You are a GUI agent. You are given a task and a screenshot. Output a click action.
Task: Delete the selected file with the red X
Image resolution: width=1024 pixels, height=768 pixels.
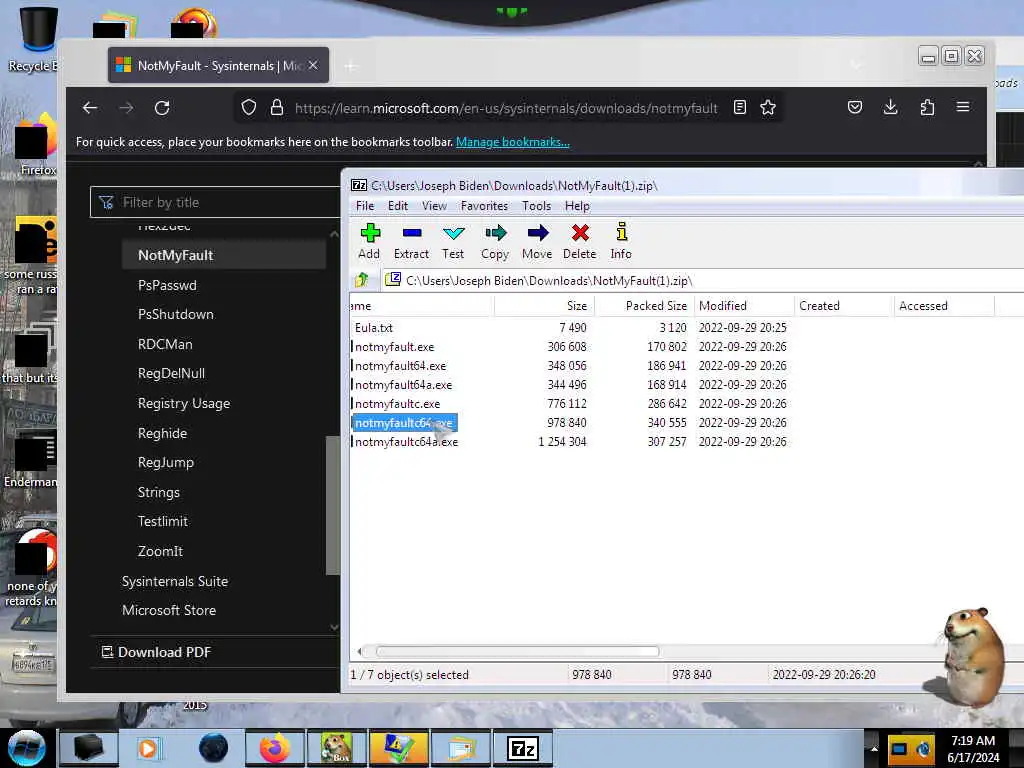click(579, 242)
